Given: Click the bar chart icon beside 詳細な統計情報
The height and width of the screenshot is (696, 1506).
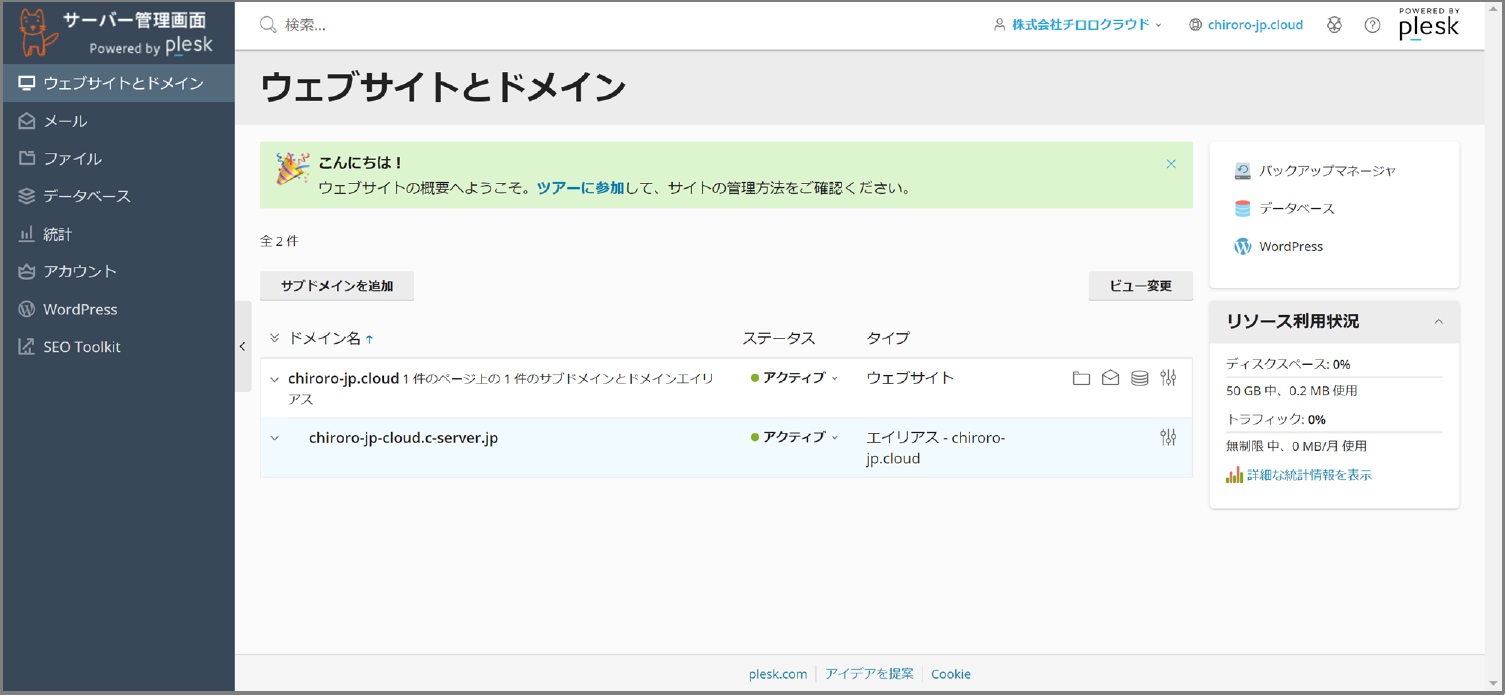Looking at the screenshot, I should (x=1234, y=475).
